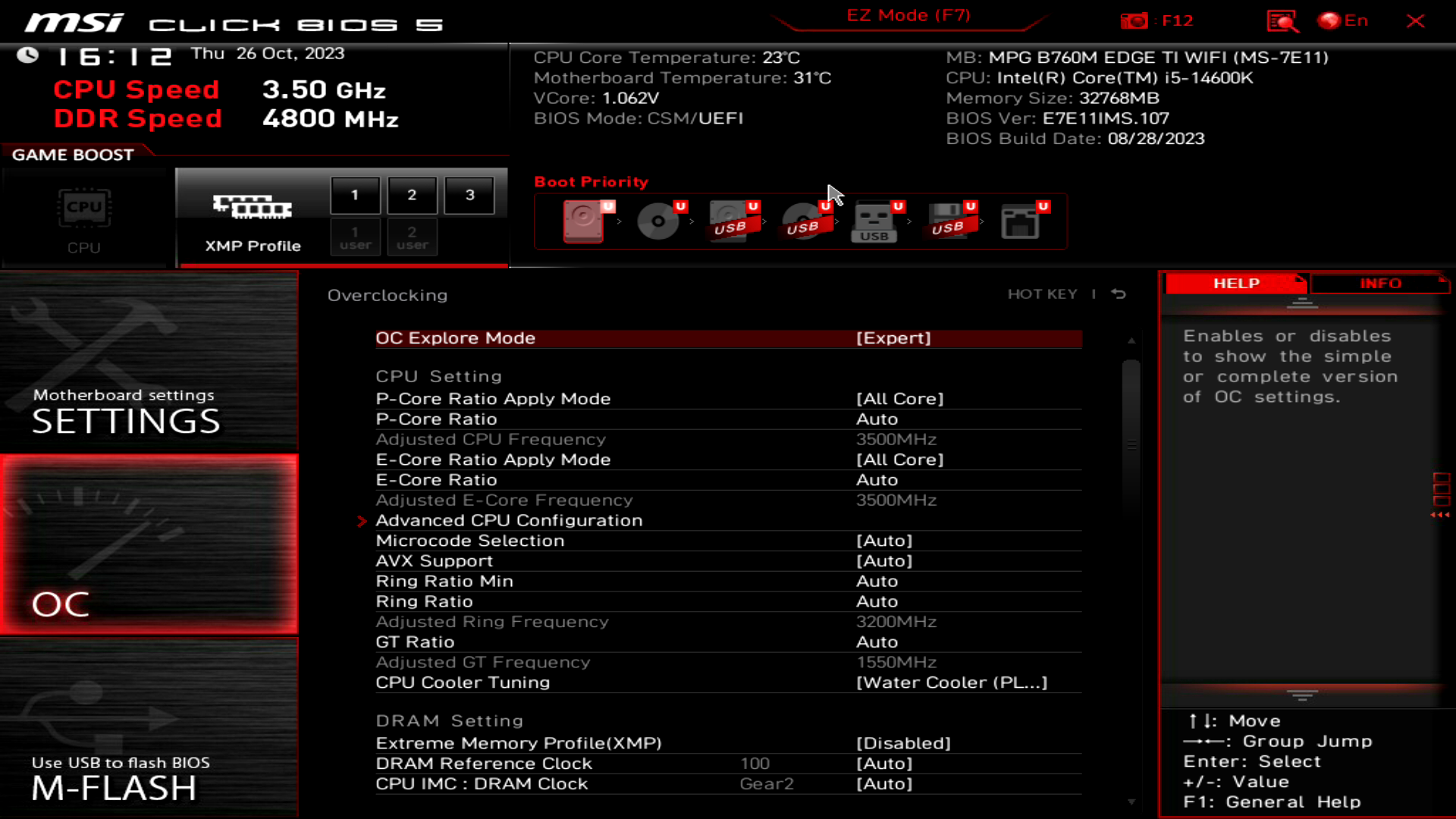
Task: Select the hard disk boot priority device
Action: pyautogui.click(x=584, y=221)
